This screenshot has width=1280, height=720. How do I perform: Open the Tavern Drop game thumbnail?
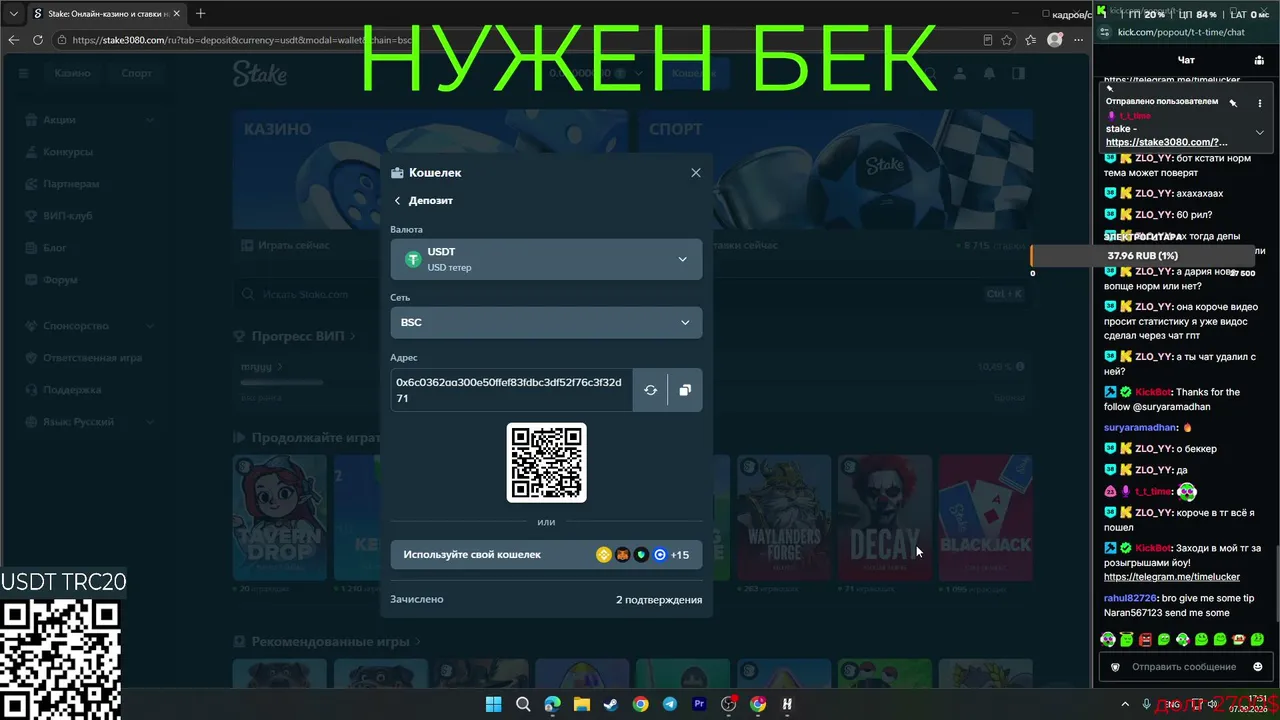click(x=280, y=517)
